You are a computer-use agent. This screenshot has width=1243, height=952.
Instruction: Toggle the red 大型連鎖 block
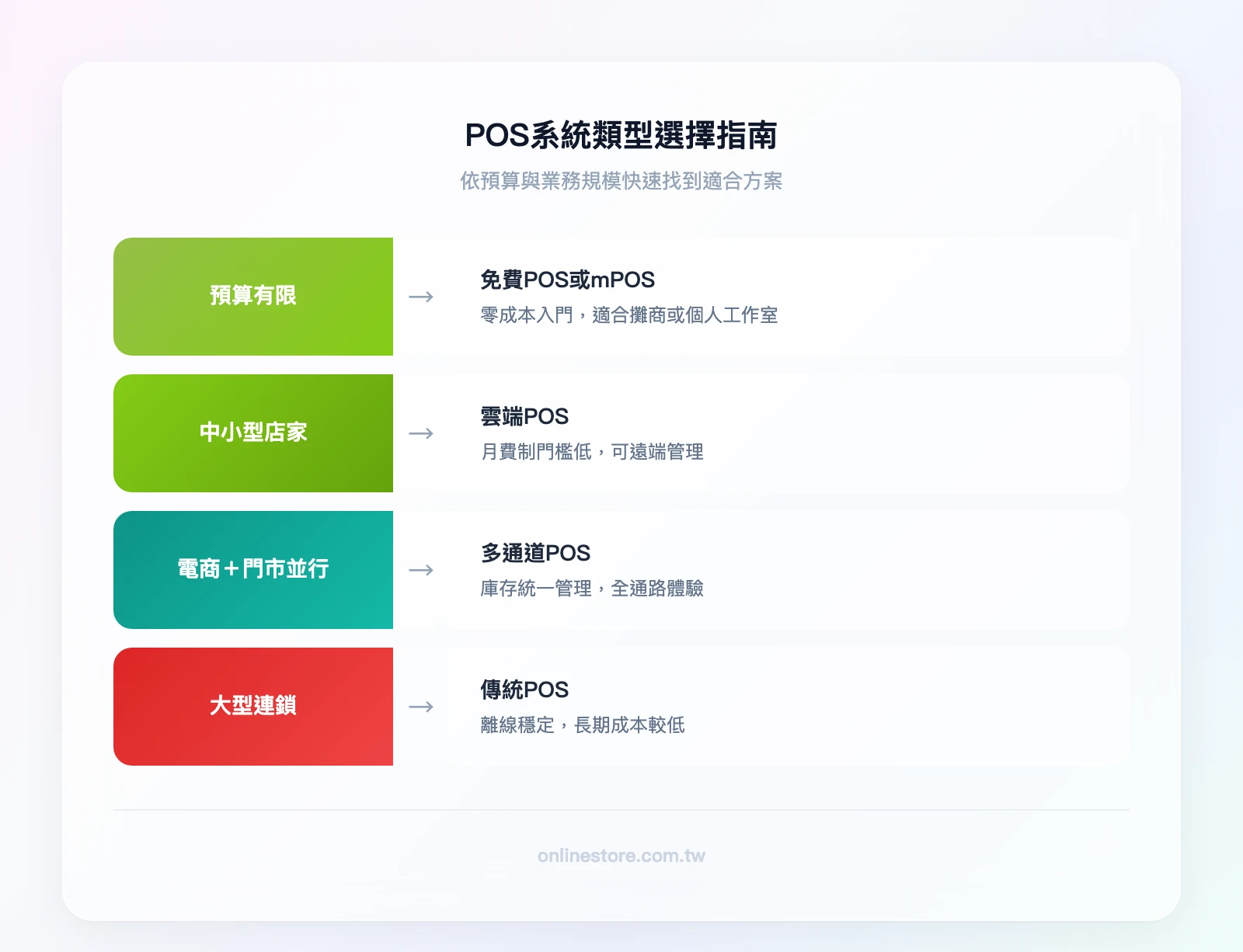coord(254,707)
